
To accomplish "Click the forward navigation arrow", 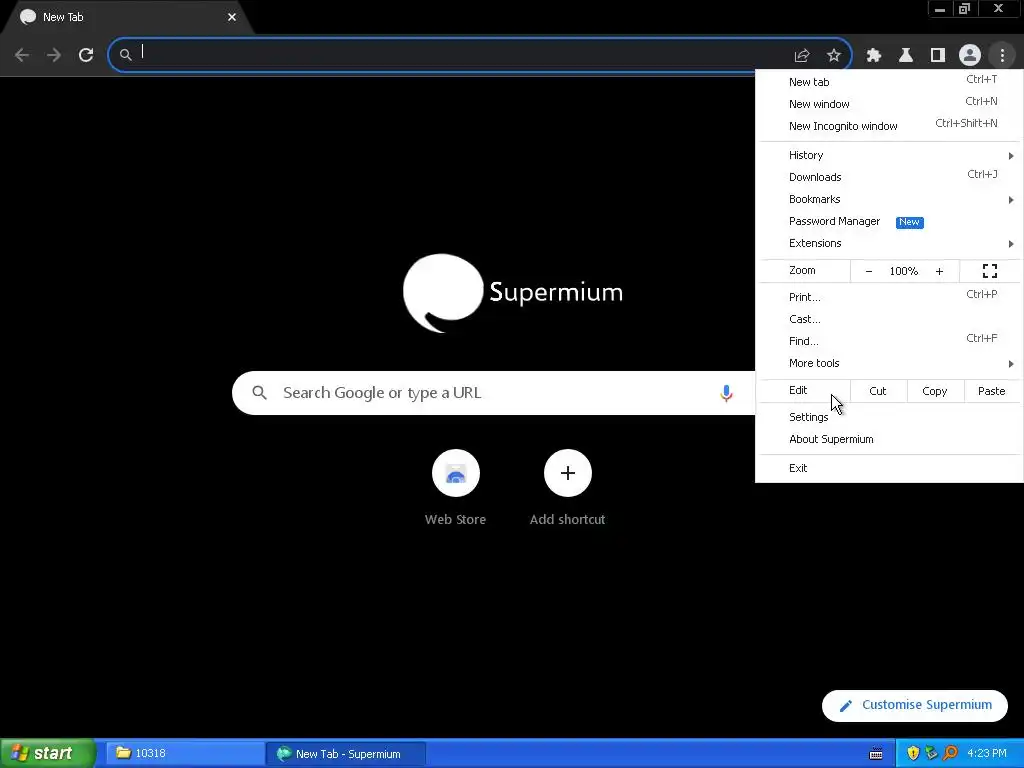I will click(x=54, y=55).
